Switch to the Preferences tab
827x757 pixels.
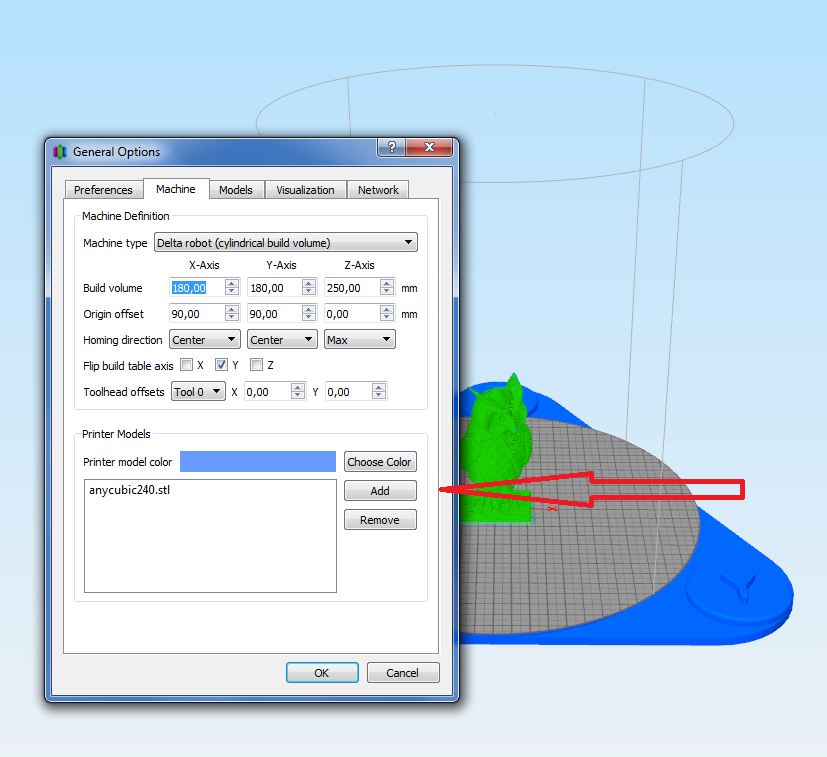point(103,190)
